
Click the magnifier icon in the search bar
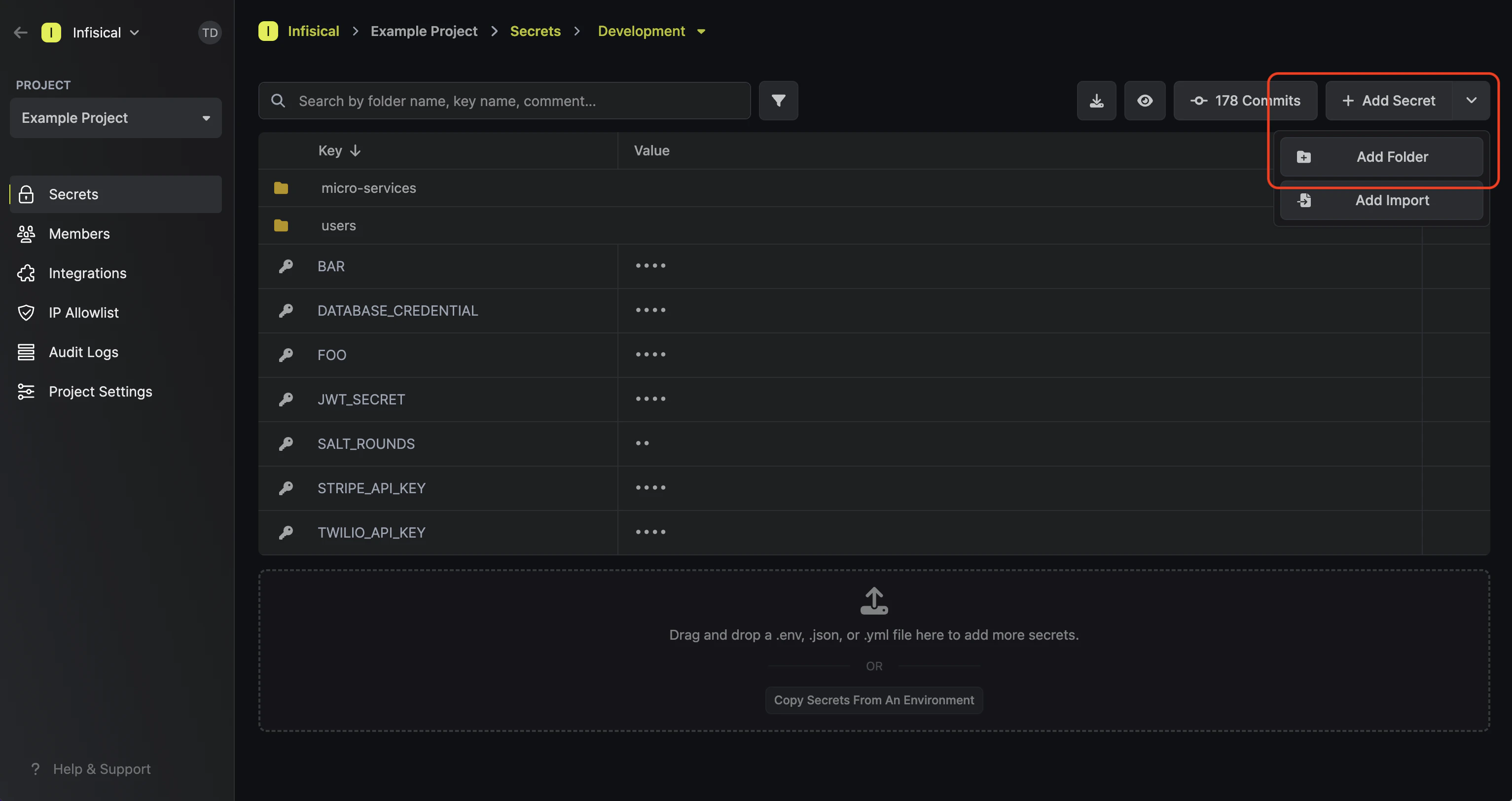tap(278, 101)
